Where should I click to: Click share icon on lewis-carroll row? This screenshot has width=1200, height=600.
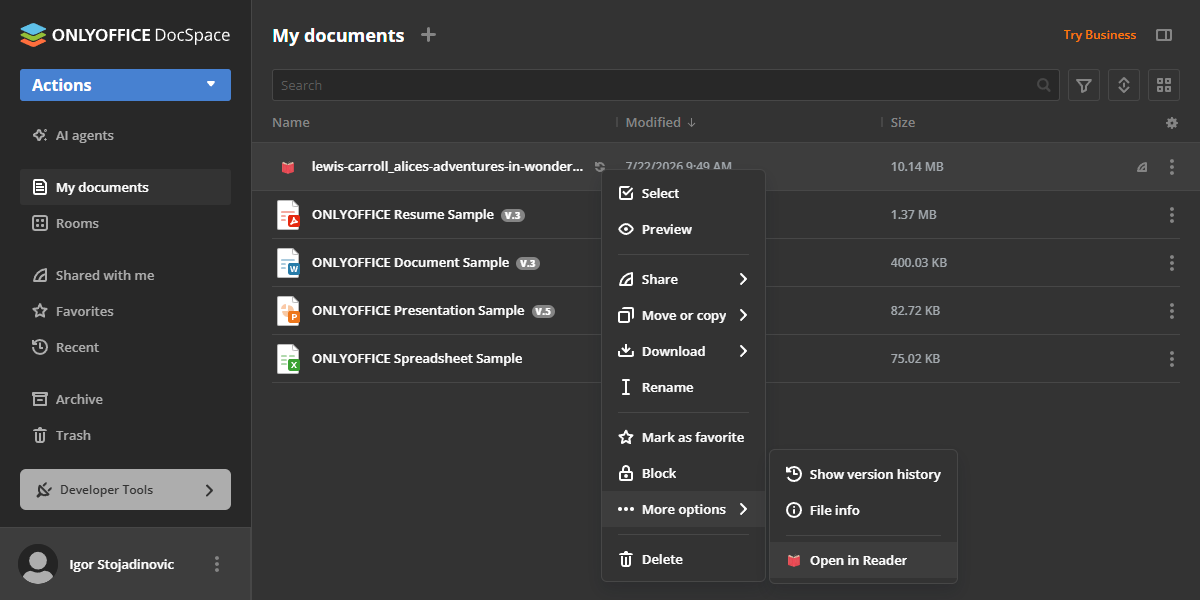point(1142,168)
